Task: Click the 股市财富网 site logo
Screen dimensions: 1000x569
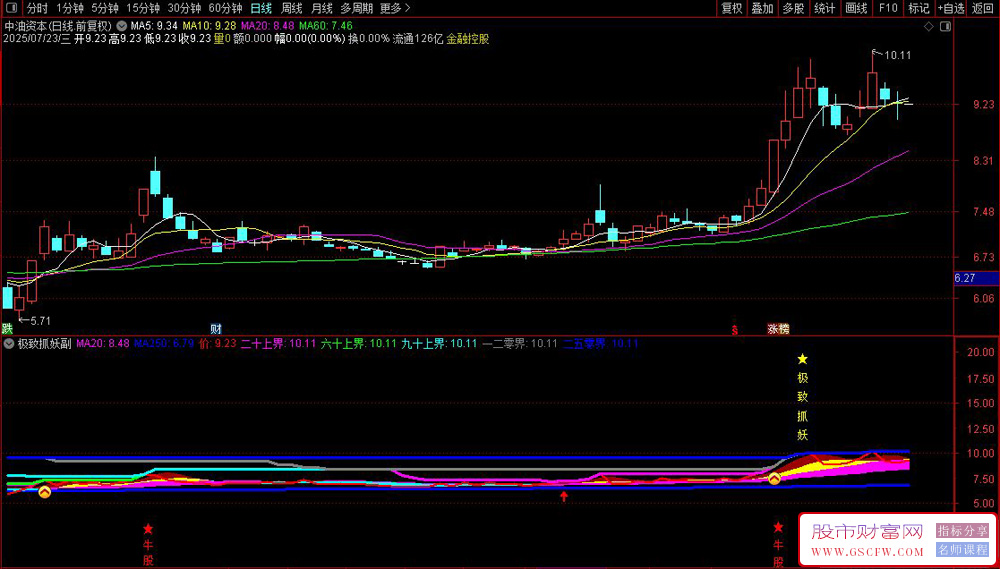Action: click(x=867, y=531)
